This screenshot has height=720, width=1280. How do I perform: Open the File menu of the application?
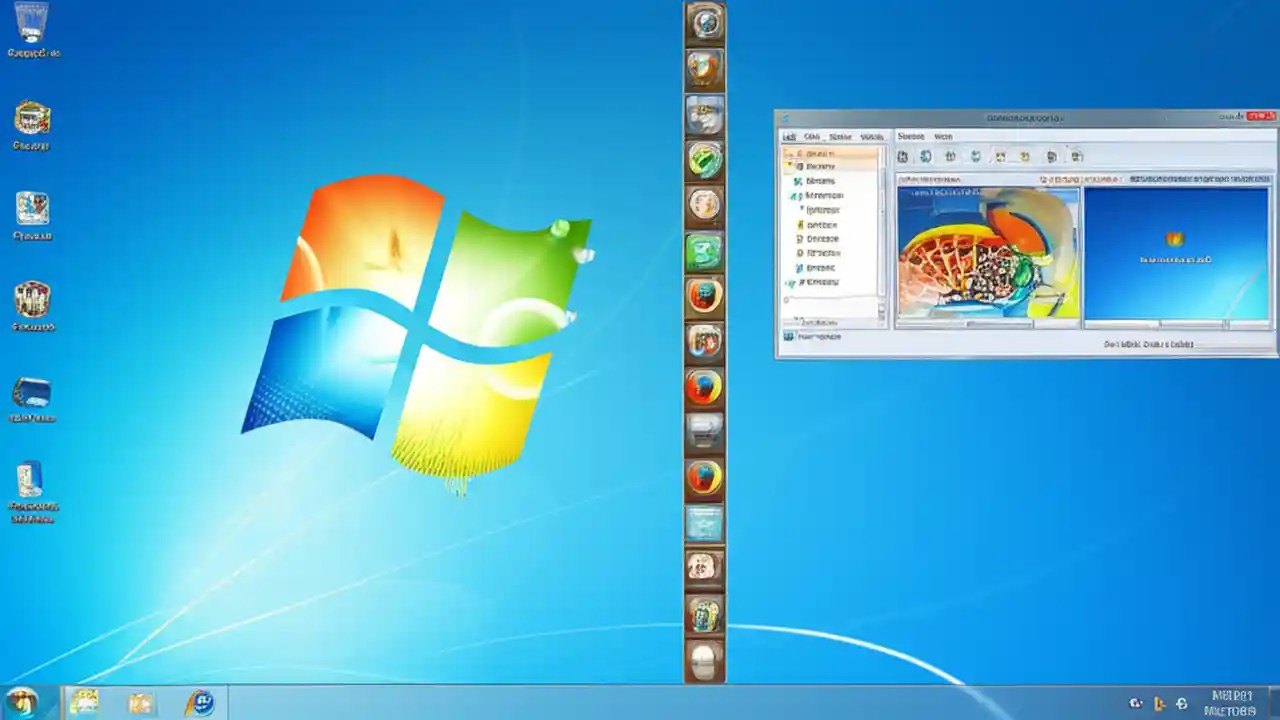(x=790, y=136)
